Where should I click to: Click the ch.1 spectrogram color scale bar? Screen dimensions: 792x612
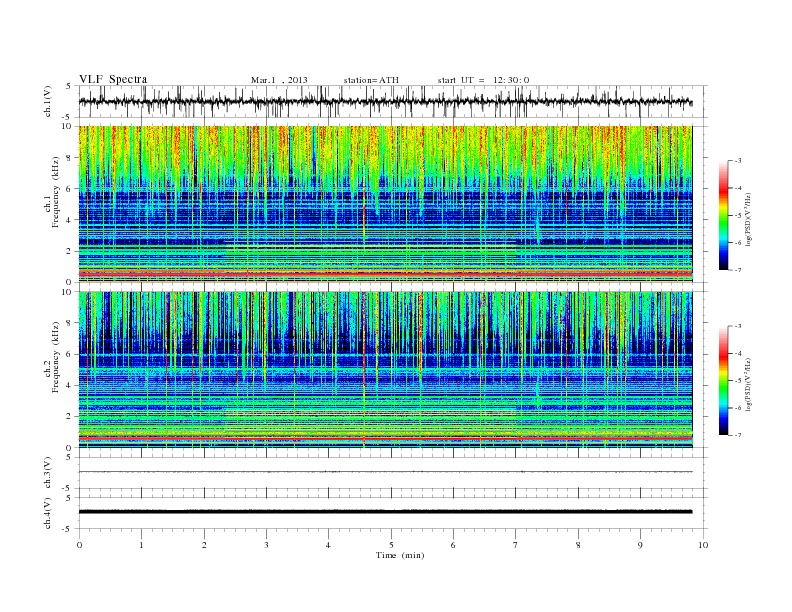click(x=723, y=215)
